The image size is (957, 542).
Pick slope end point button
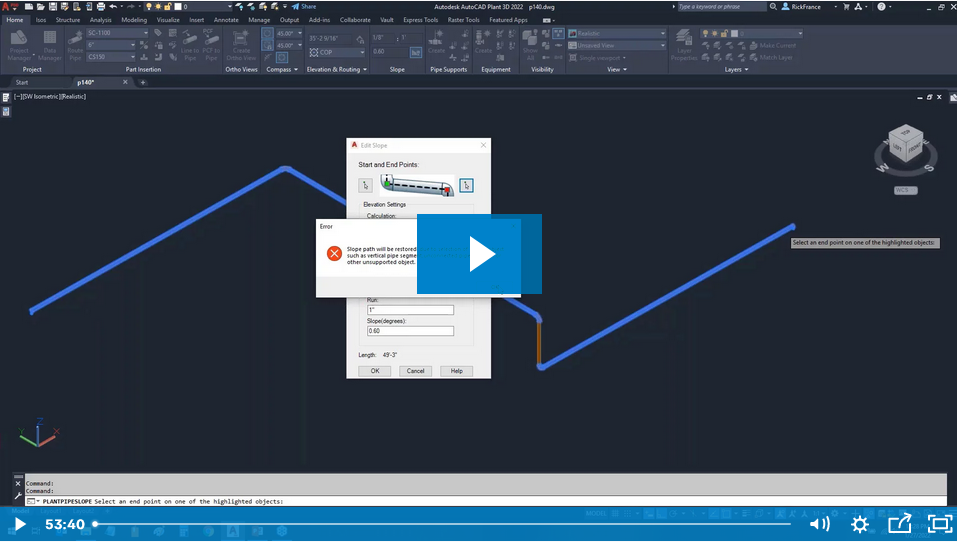tap(466, 186)
